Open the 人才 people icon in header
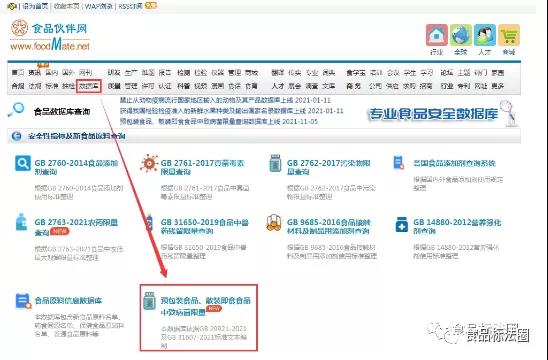 coord(485,35)
